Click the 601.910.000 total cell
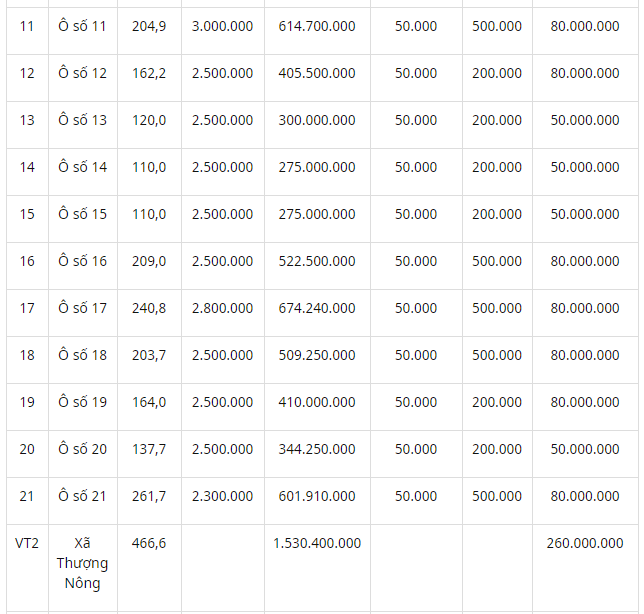 [x=317, y=496]
